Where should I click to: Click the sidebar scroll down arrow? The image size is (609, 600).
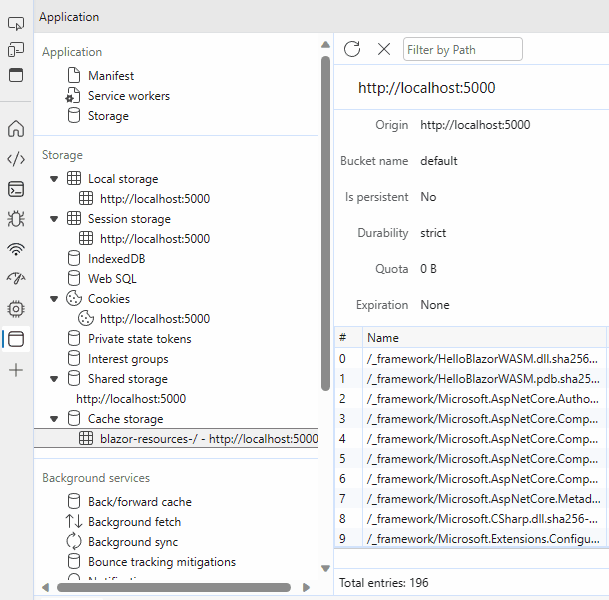pos(325,569)
